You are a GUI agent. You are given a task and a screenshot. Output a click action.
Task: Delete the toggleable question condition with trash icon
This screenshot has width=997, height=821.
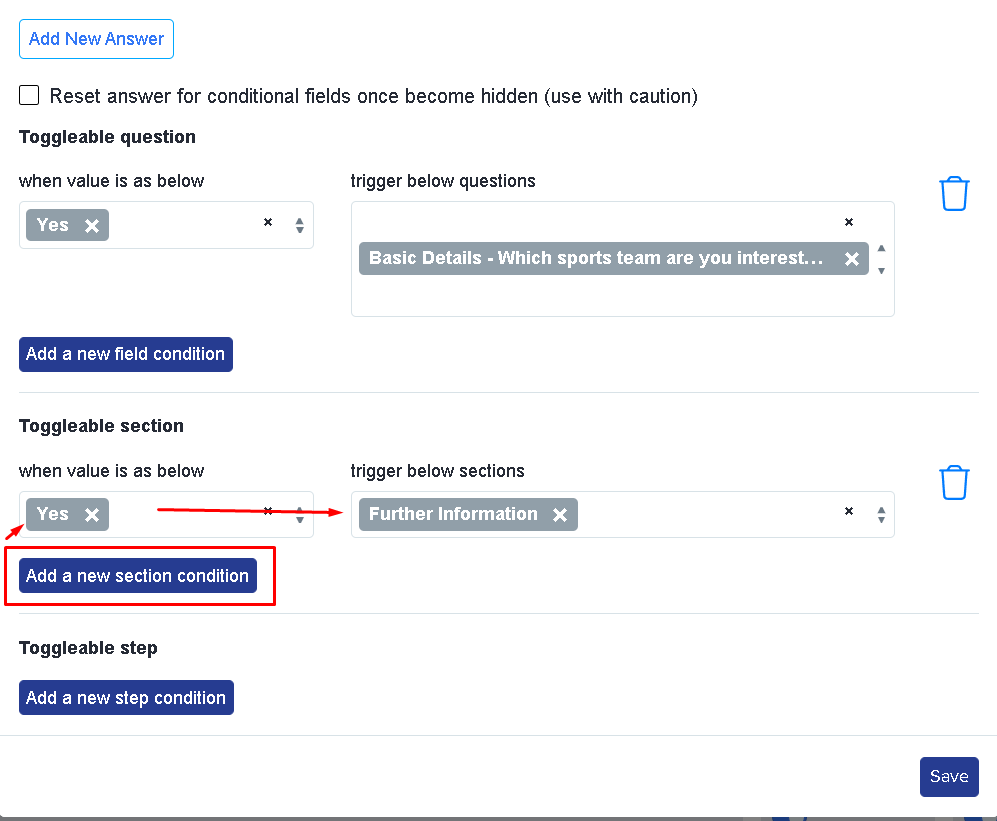(x=954, y=194)
